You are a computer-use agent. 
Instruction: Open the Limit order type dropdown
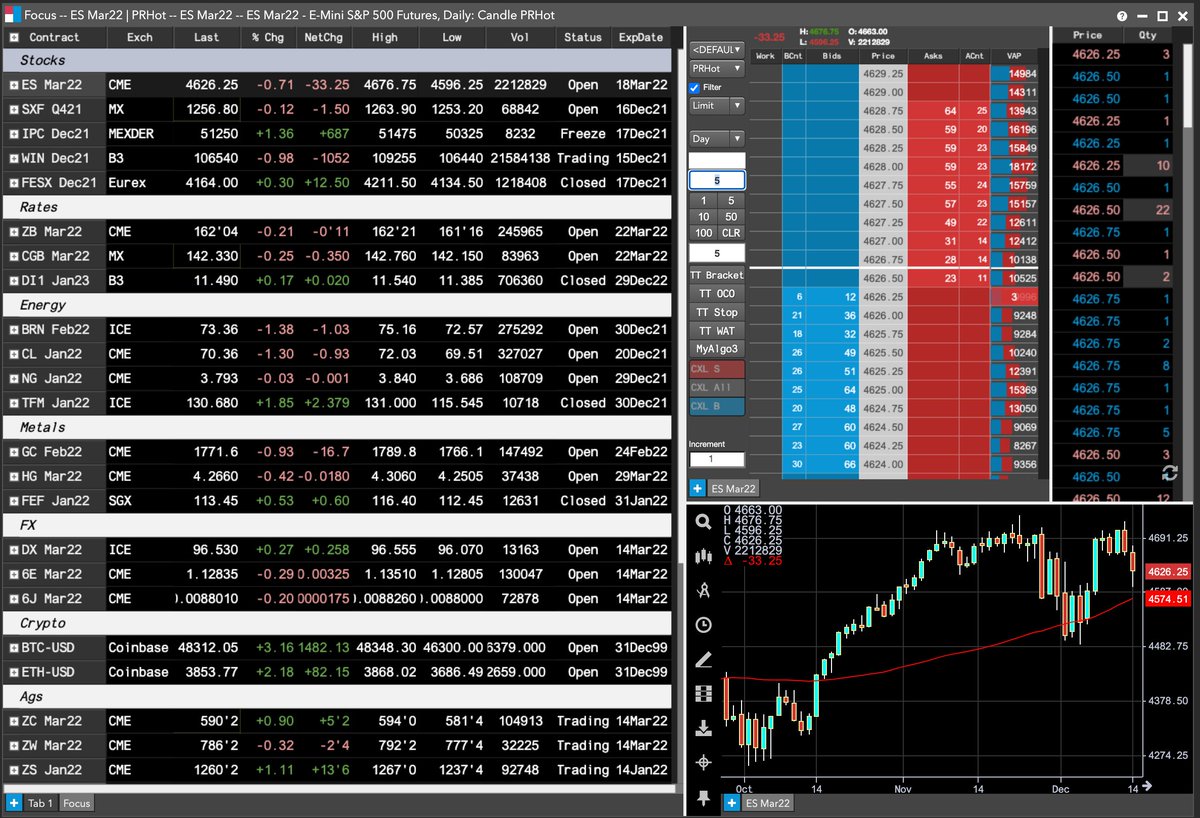tap(717, 105)
